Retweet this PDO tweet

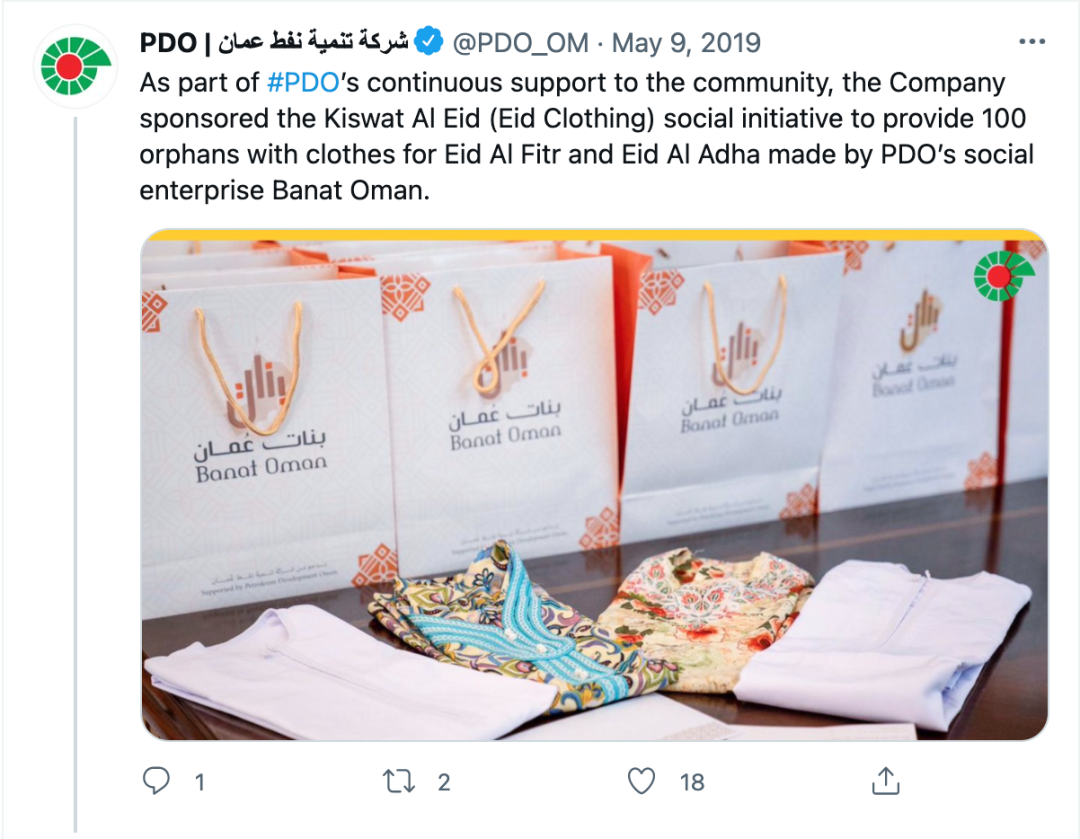click(x=399, y=782)
